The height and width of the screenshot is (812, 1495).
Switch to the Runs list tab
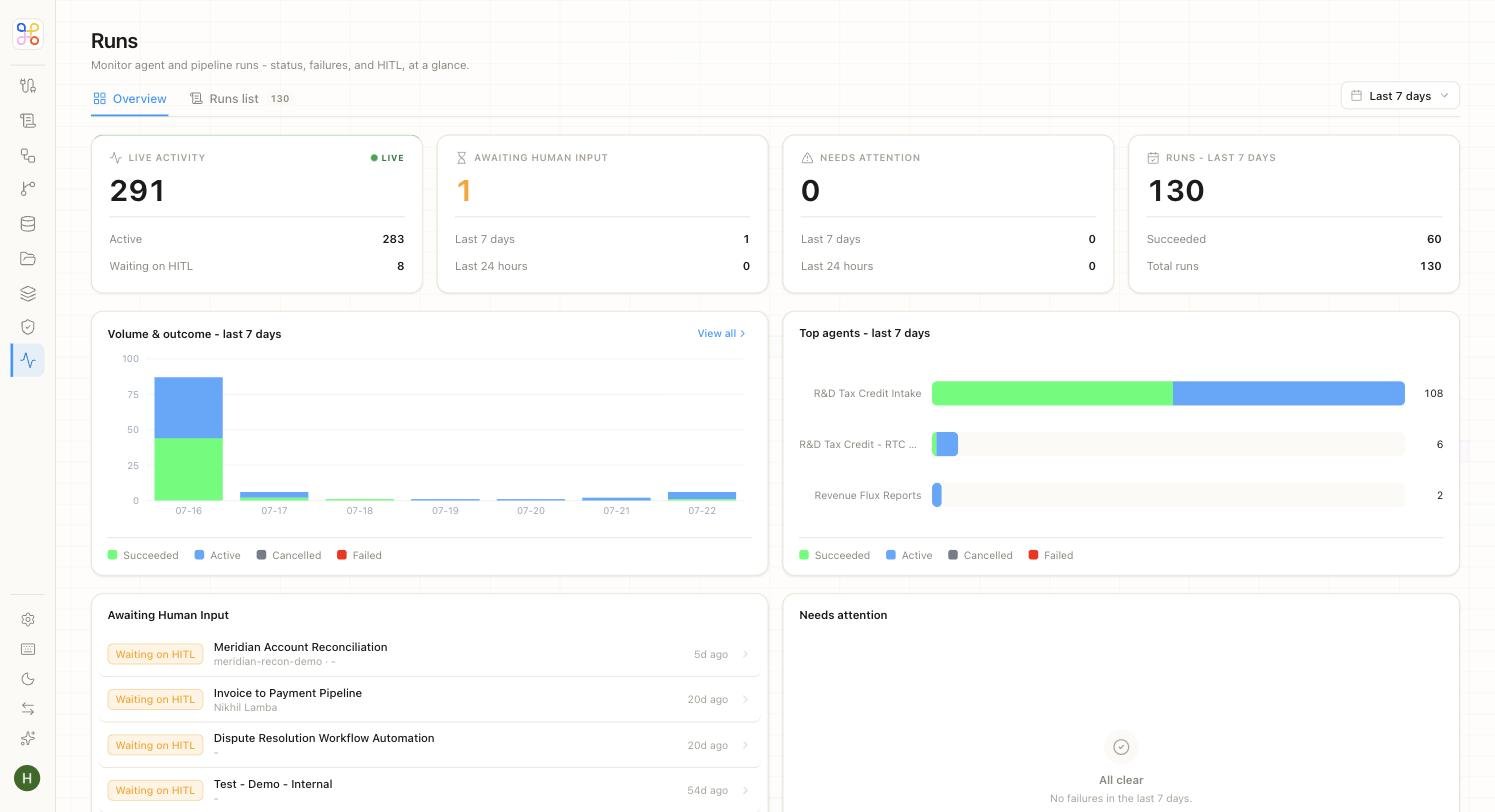coord(239,99)
